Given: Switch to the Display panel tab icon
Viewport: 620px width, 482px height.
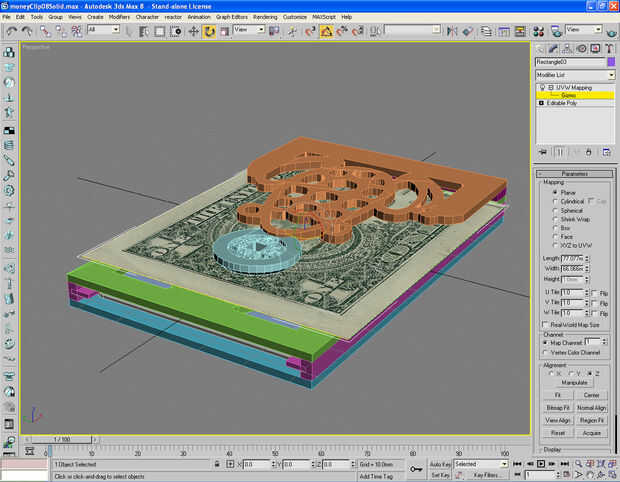Looking at the screenshot, I should pos(595,49).
